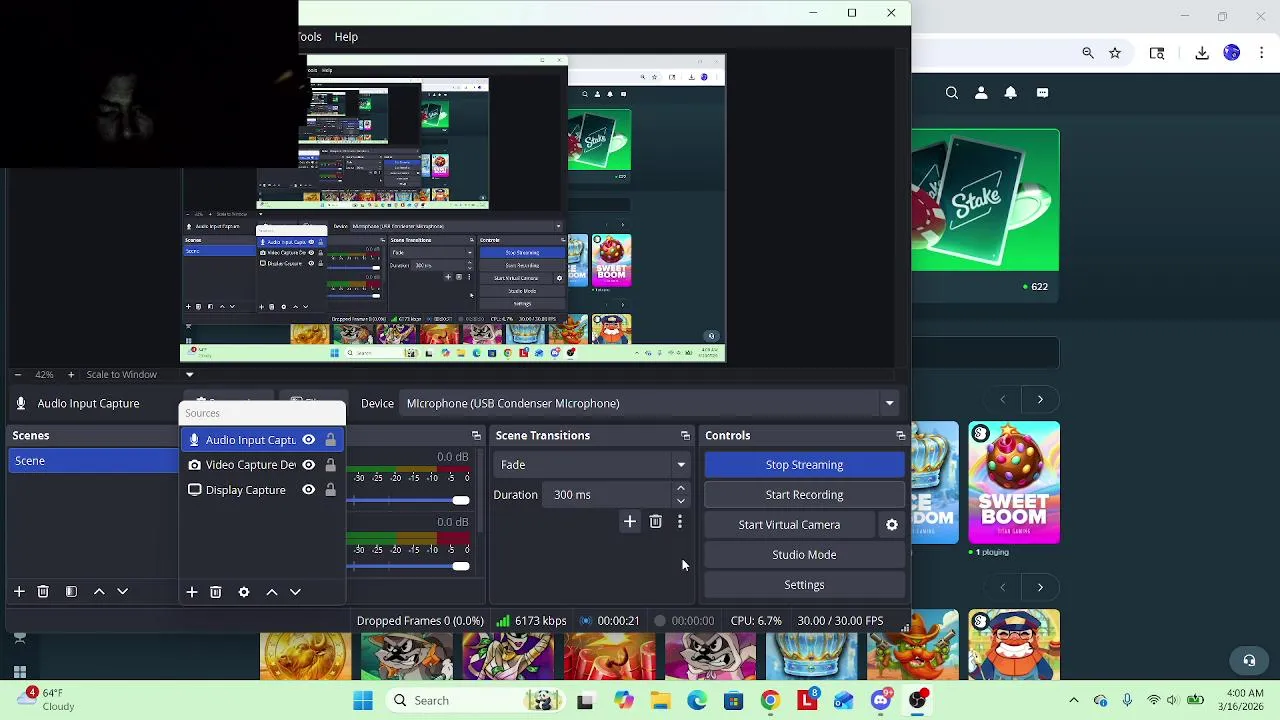Viewport: 1280px width, 720px height.
Task: Move scene down with the down arrow
Action: 123,592
